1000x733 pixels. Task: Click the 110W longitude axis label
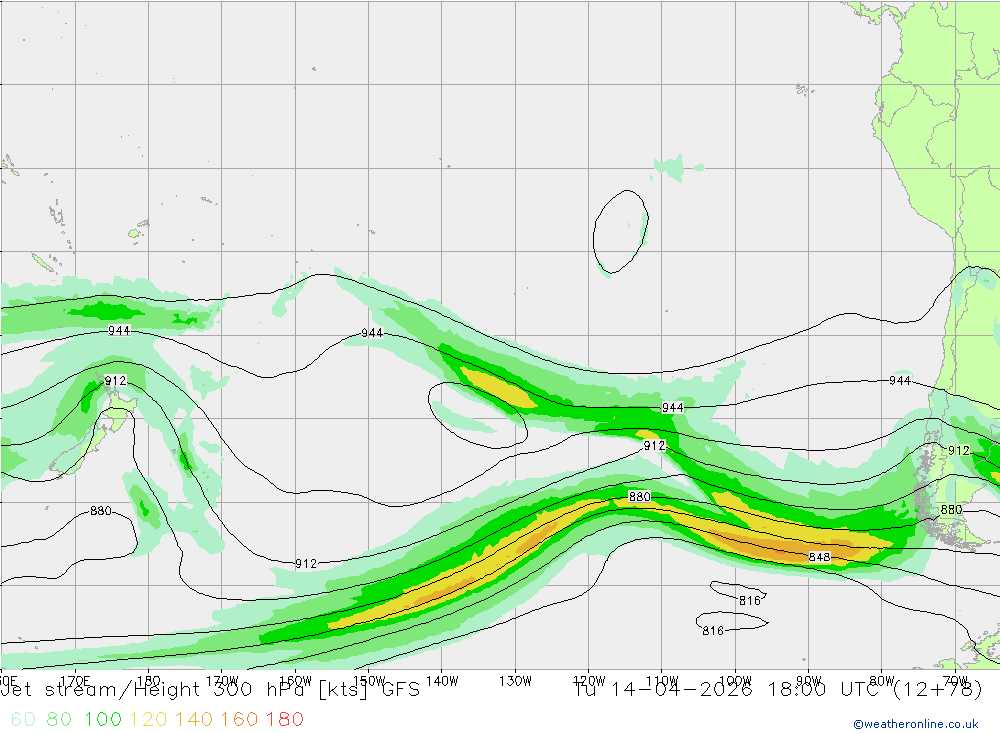(x=662, y=681)
